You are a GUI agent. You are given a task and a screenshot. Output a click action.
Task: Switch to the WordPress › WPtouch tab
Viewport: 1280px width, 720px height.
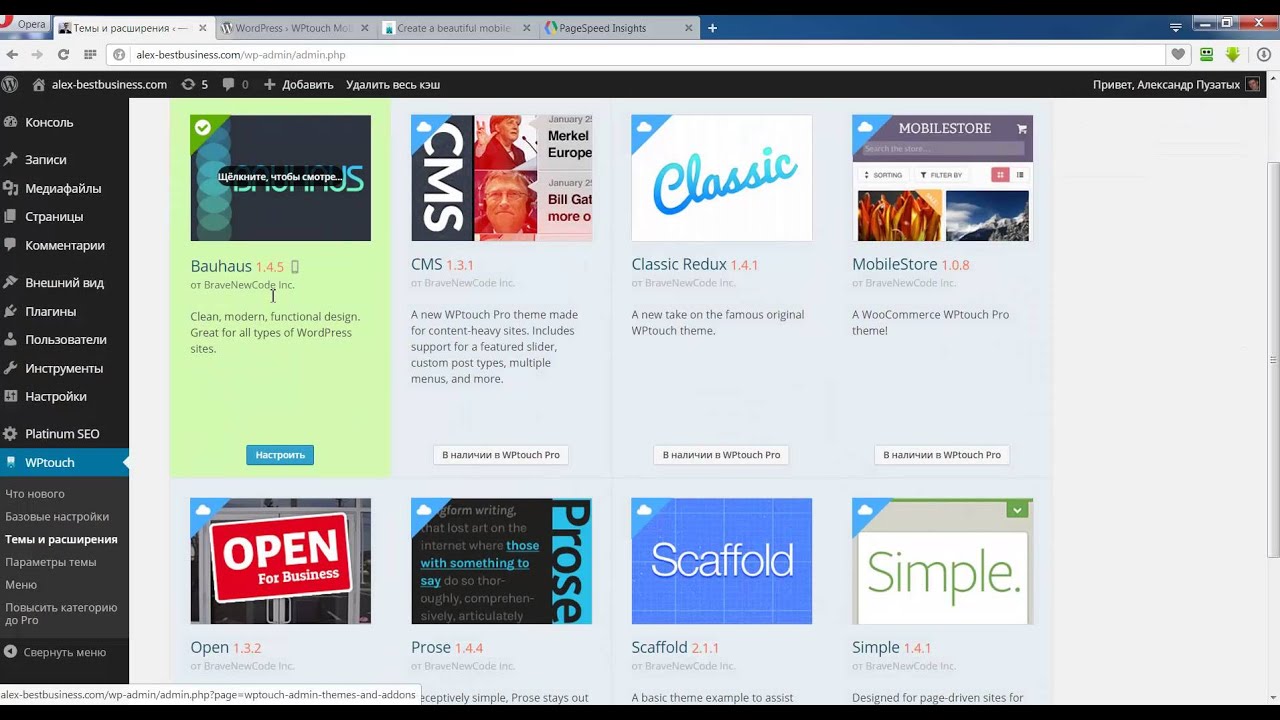[295, 28]
